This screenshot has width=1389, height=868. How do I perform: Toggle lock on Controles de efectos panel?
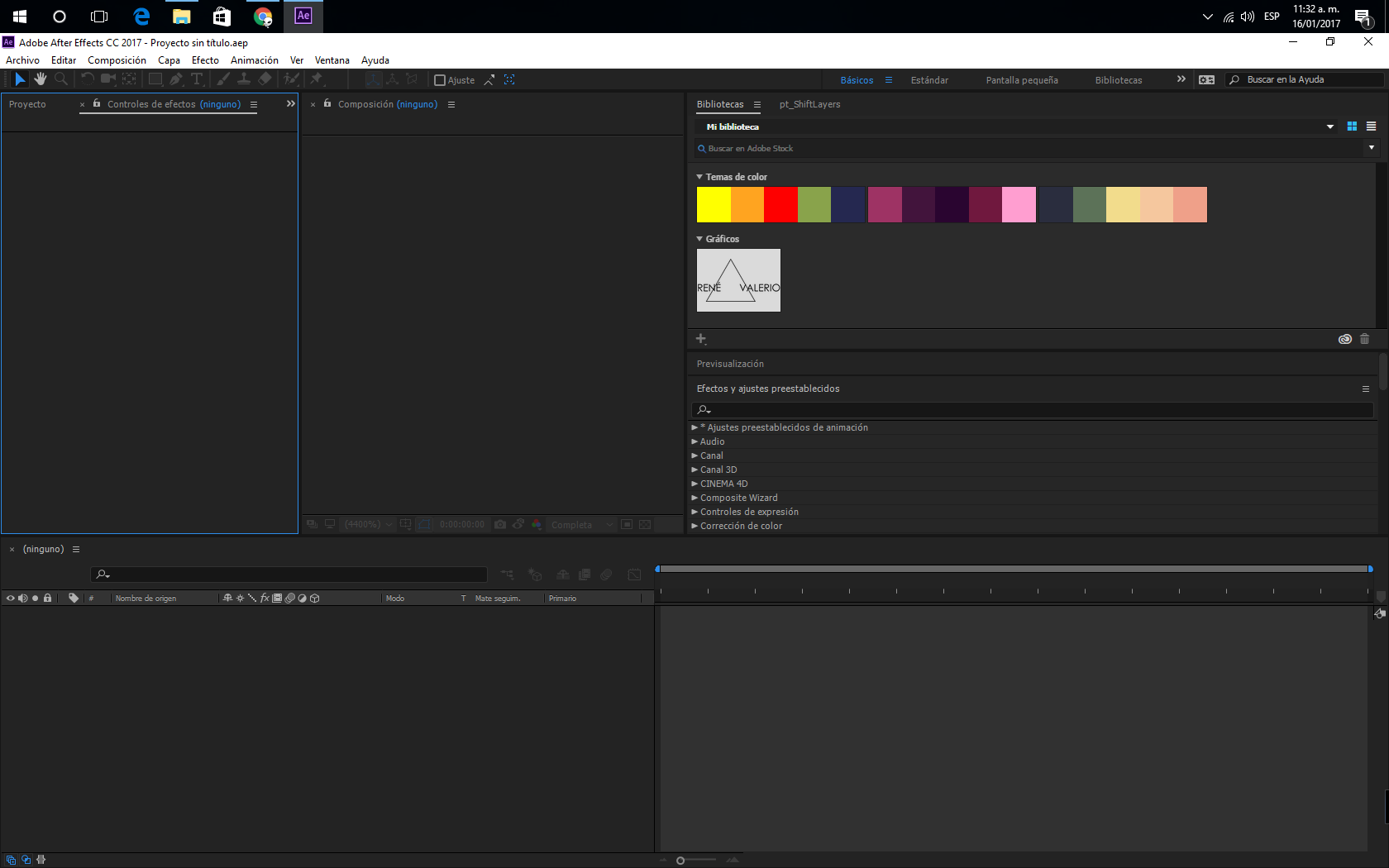97,103
